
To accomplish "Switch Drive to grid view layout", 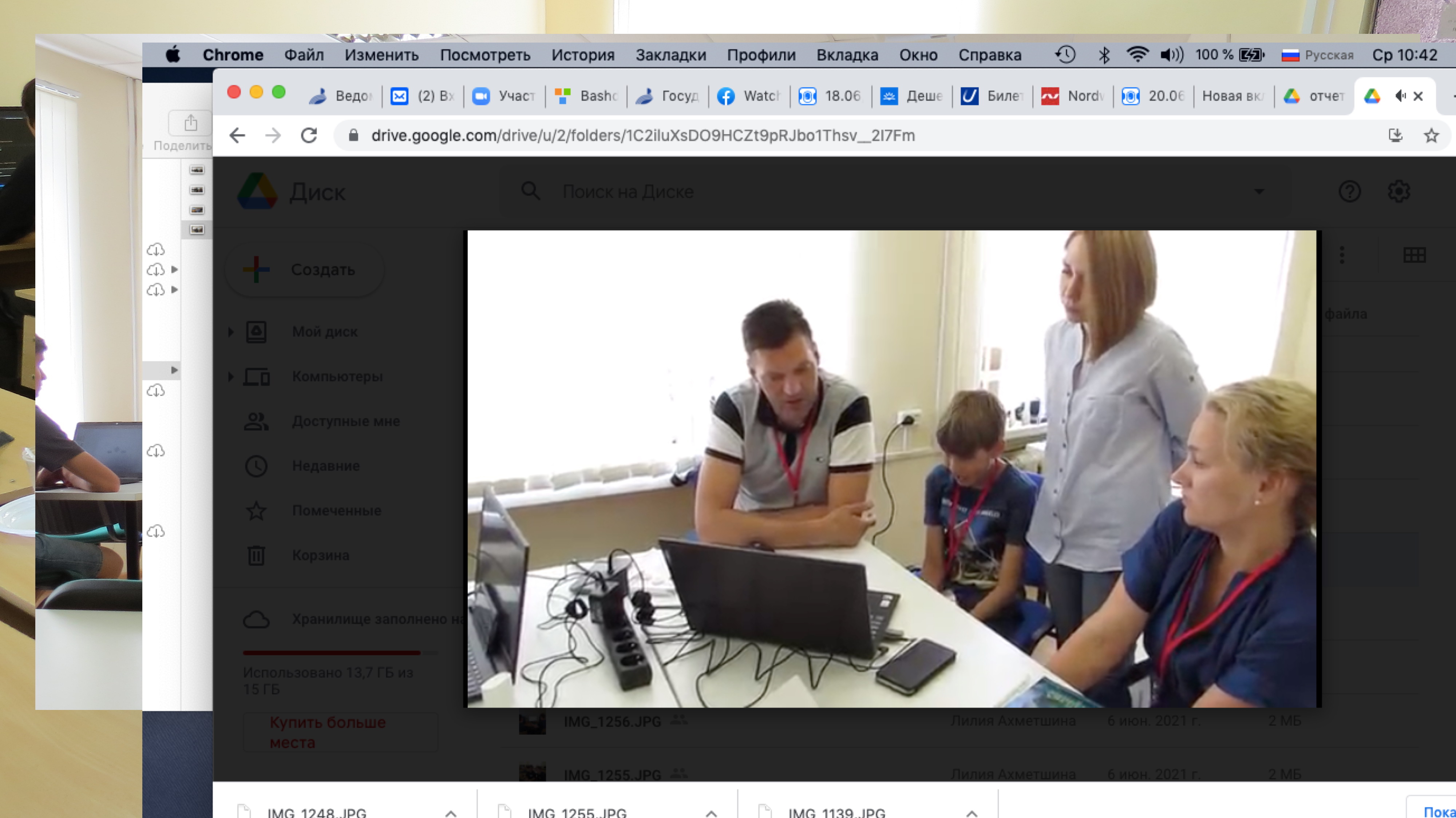I will coord(1414,255).
